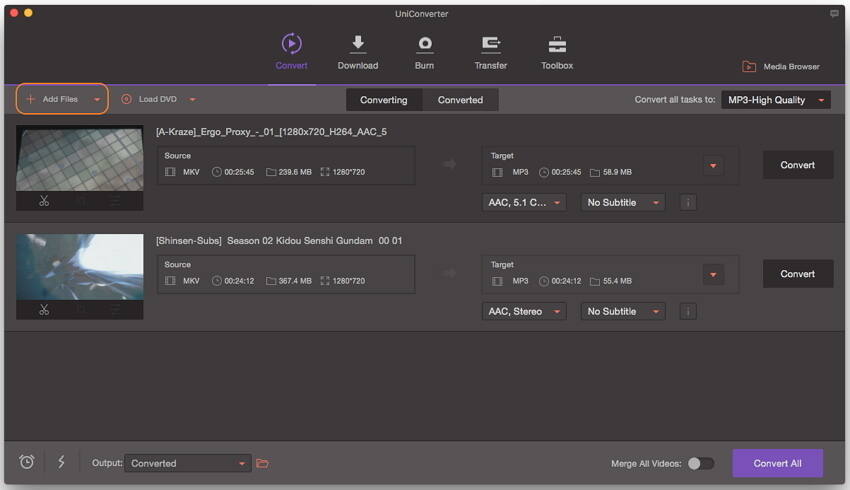Click the Media Browser label
Screen dimensions: 850x490
(791, 67)
